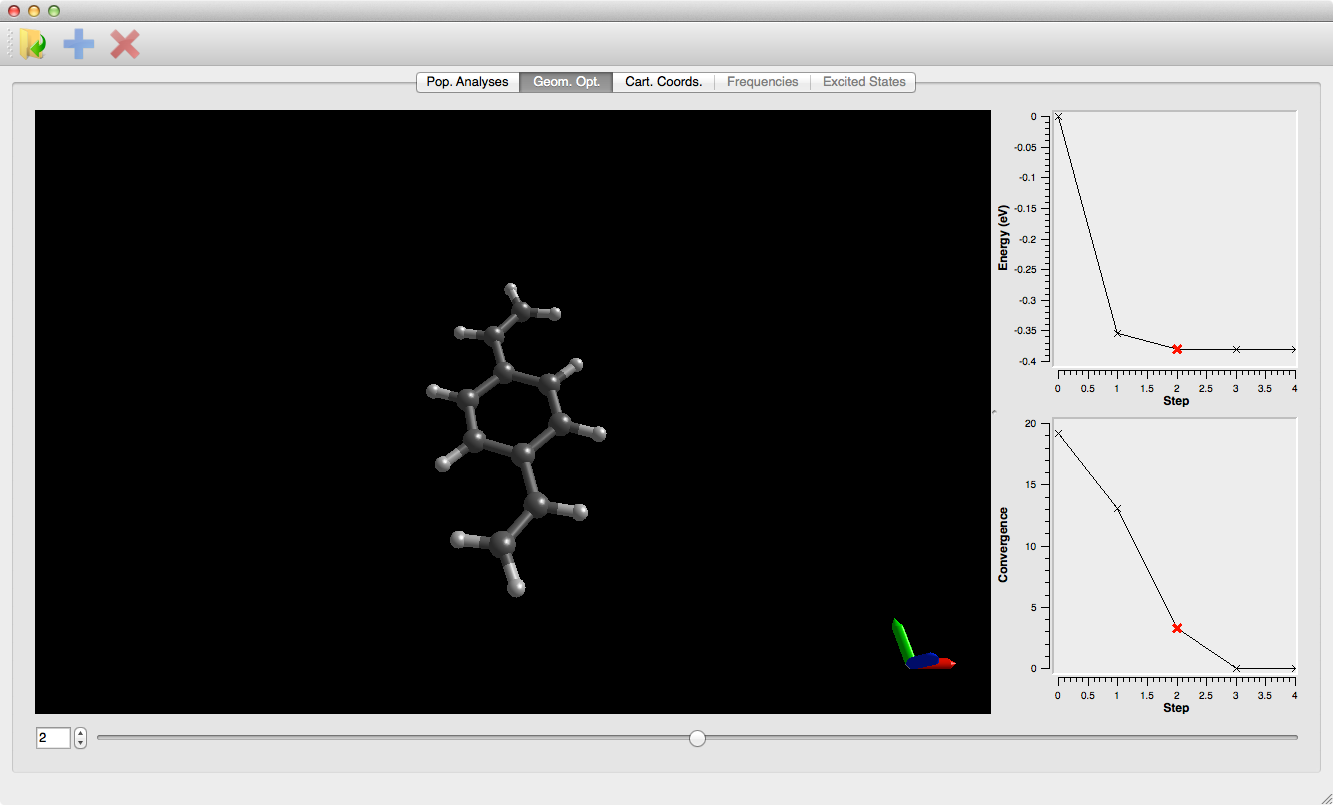Increment the step number with up arrow
1333x805 pixels.
point(81,733)
